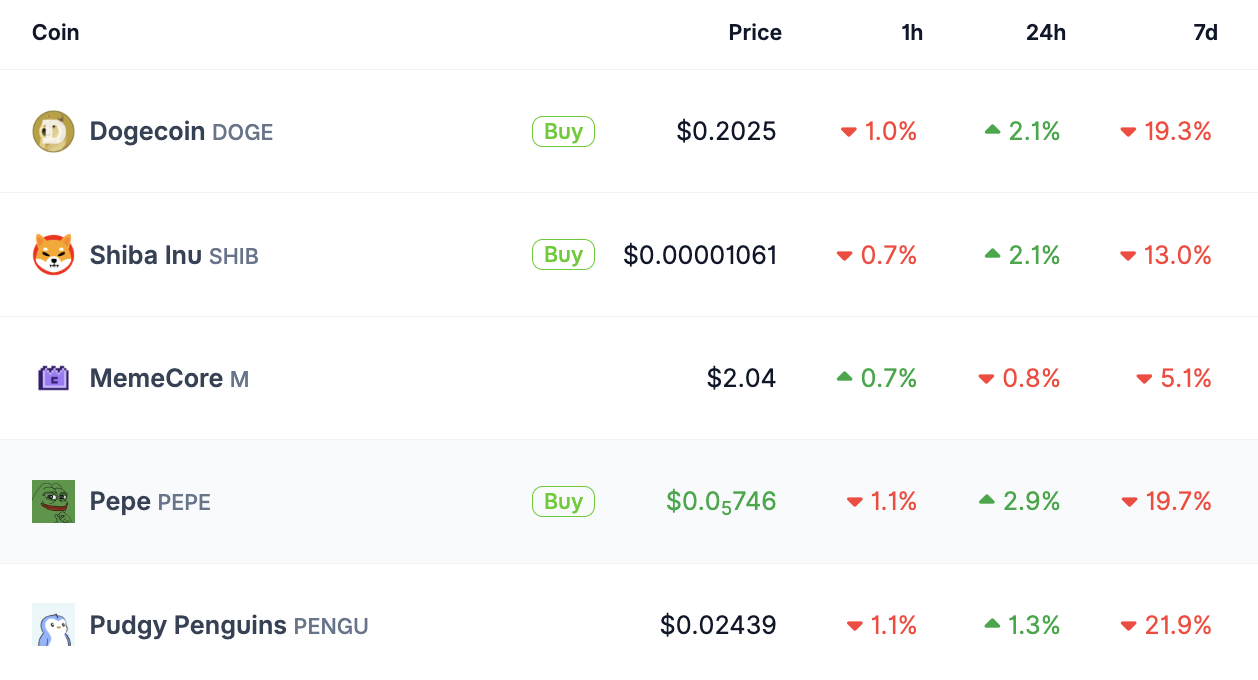Open the Pudgy Penguins coin name link
The height and width of the screenshot is (680, 1258).
pos(188,625)
